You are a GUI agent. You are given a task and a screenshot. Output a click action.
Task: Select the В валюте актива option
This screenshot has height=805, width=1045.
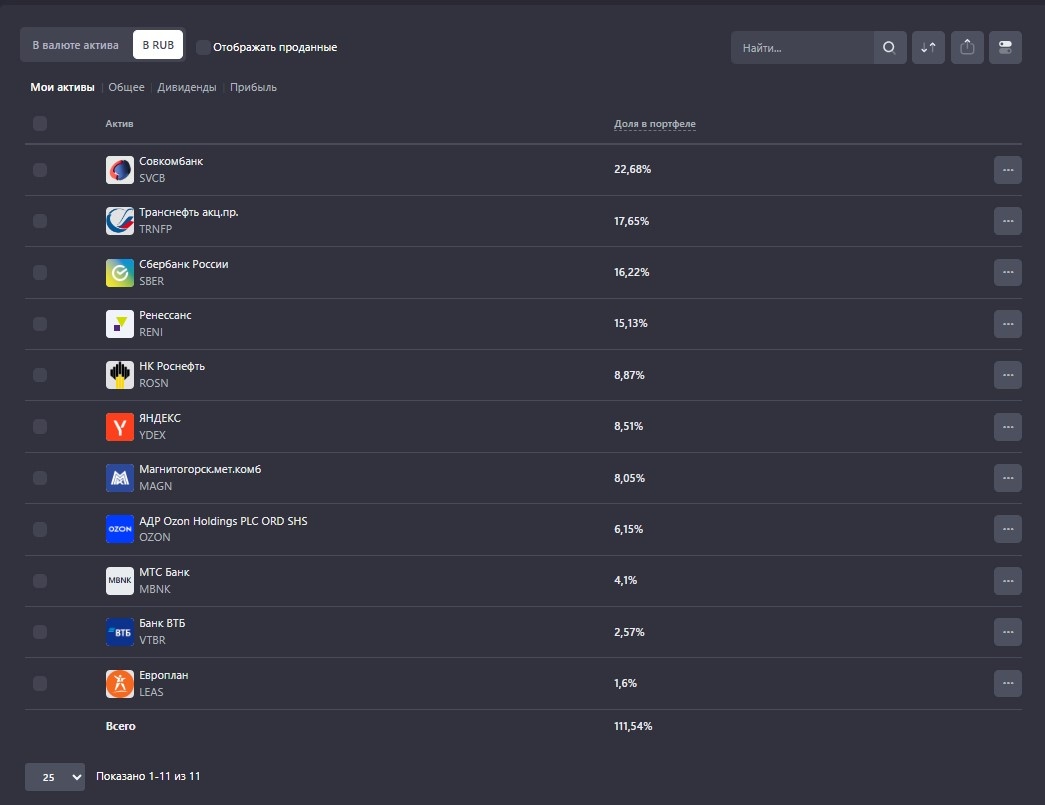coord(75,45)
